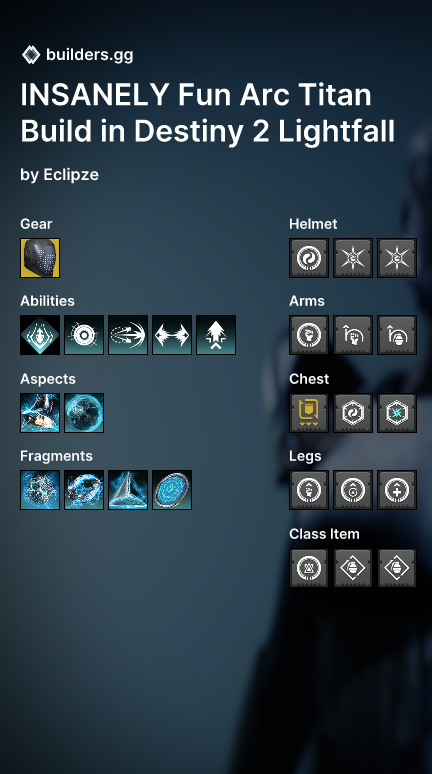The image size is (432, 774).
Task: Select the grenade-with-arrow mod under Arms
Action: click(397, 335)
